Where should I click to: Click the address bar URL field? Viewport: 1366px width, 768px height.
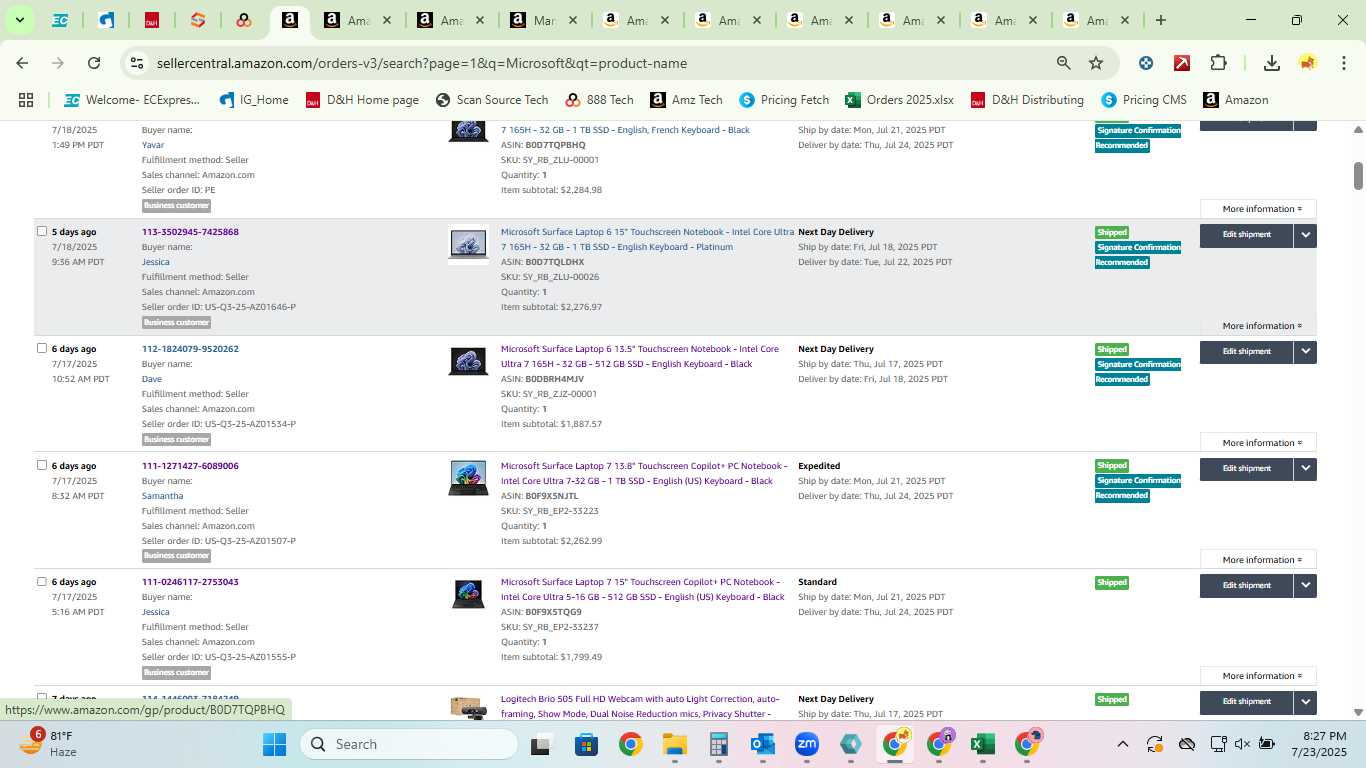click(600, 63)
